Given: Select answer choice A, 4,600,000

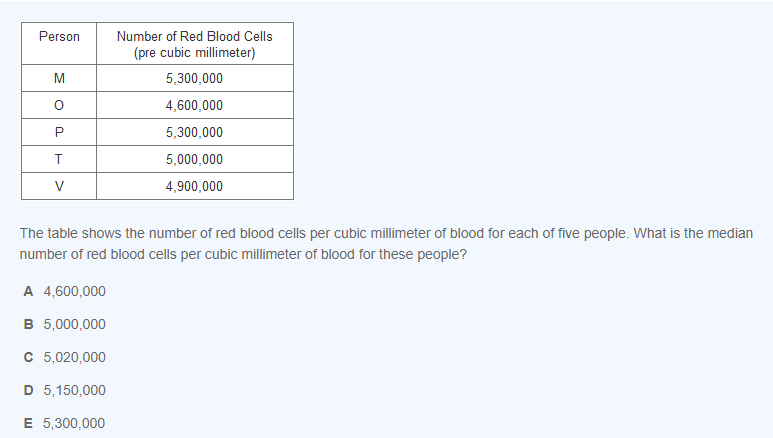Looking at the screenshot, I should point(64,291).
